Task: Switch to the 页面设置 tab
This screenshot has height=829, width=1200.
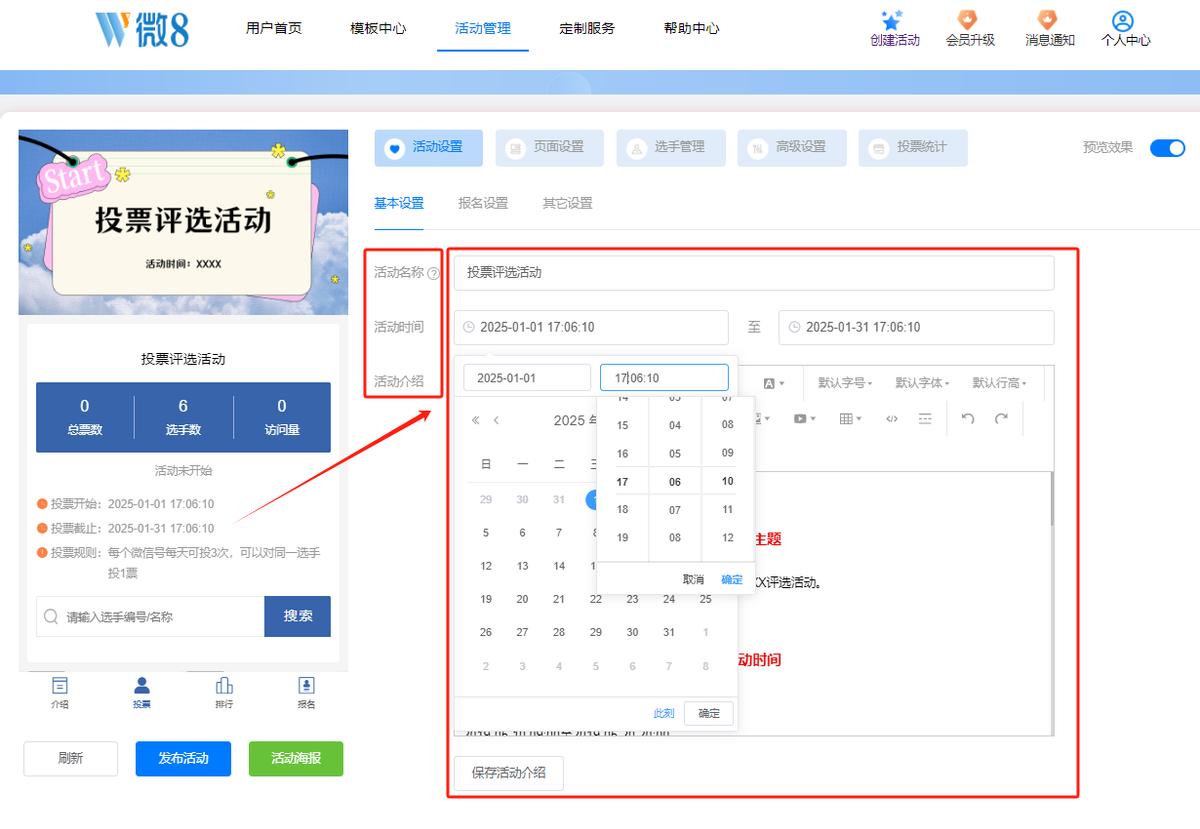Action: [549, 148]
